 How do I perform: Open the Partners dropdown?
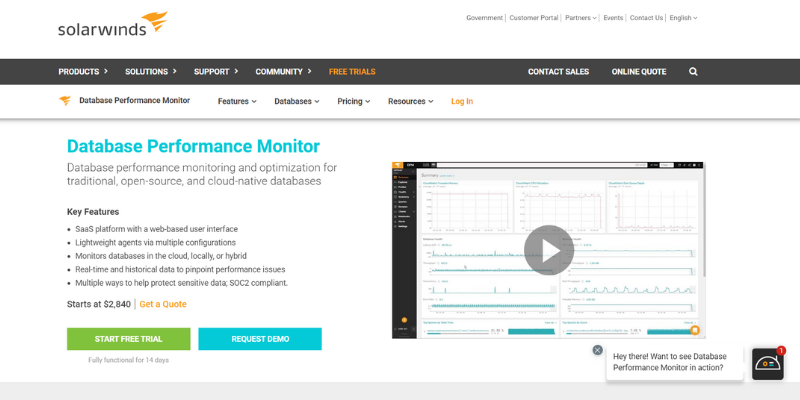tap(581, 18)
